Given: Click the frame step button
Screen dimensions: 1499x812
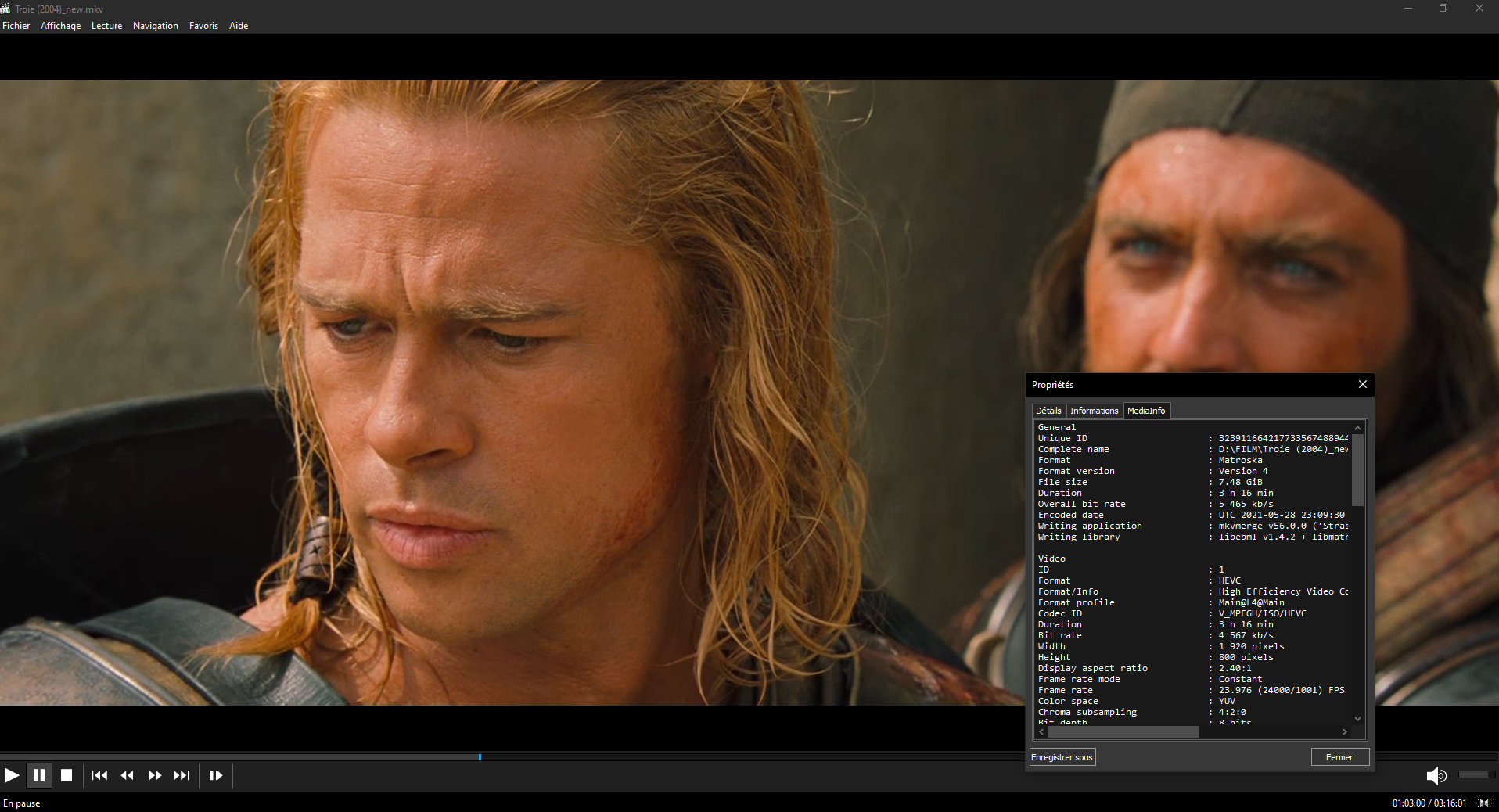Looking at the screenshot, I should [216, 775].
